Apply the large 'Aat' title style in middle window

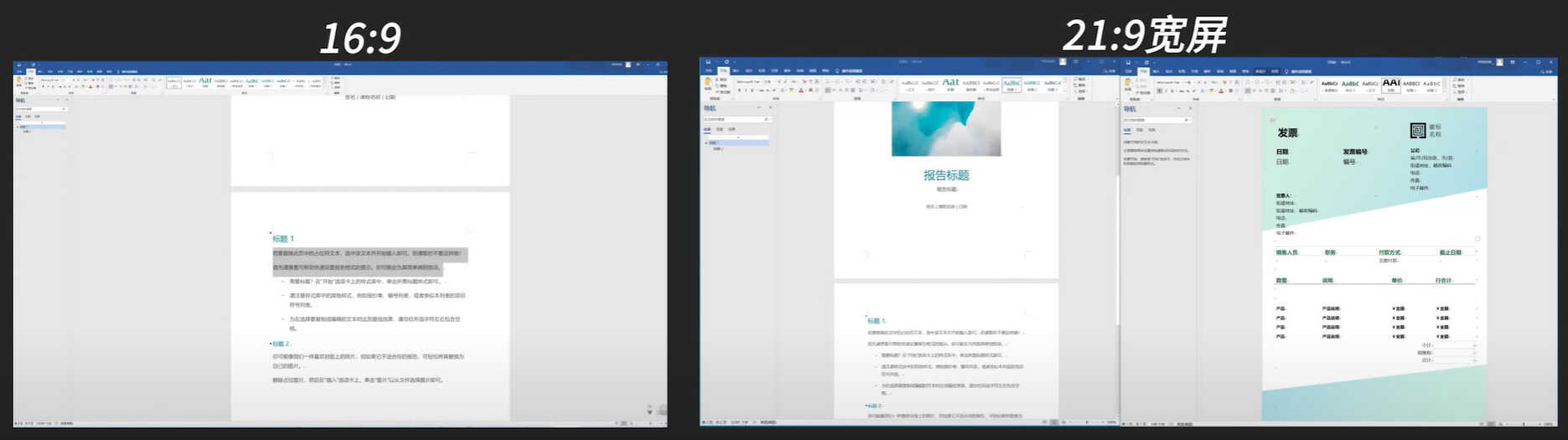[x=950, y=82]
